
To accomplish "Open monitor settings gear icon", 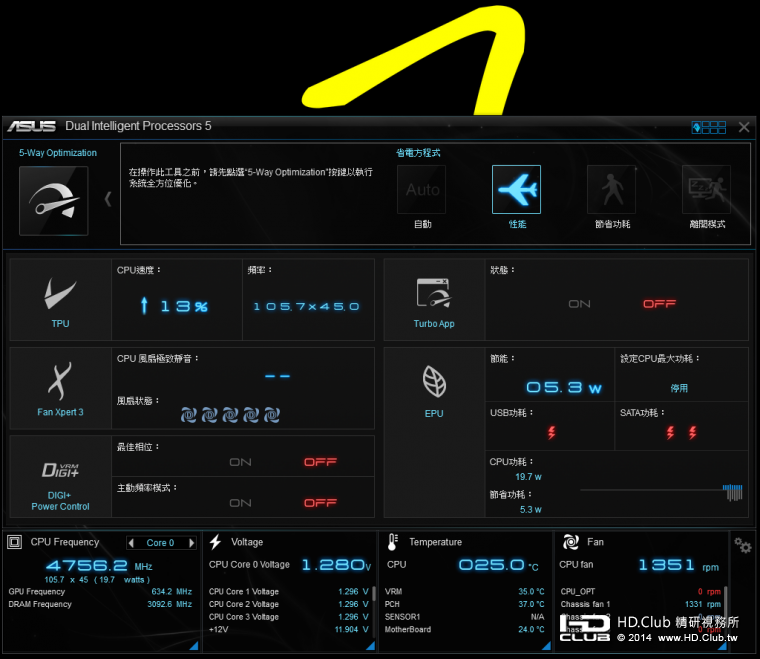I will point(742,545).
